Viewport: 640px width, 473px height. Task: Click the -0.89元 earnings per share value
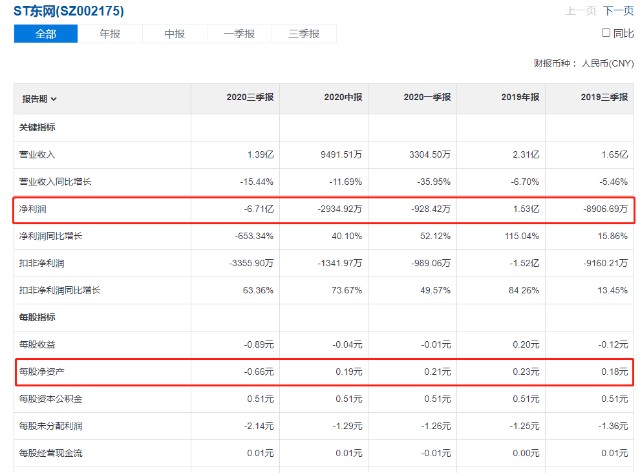(x=259, y=344)
